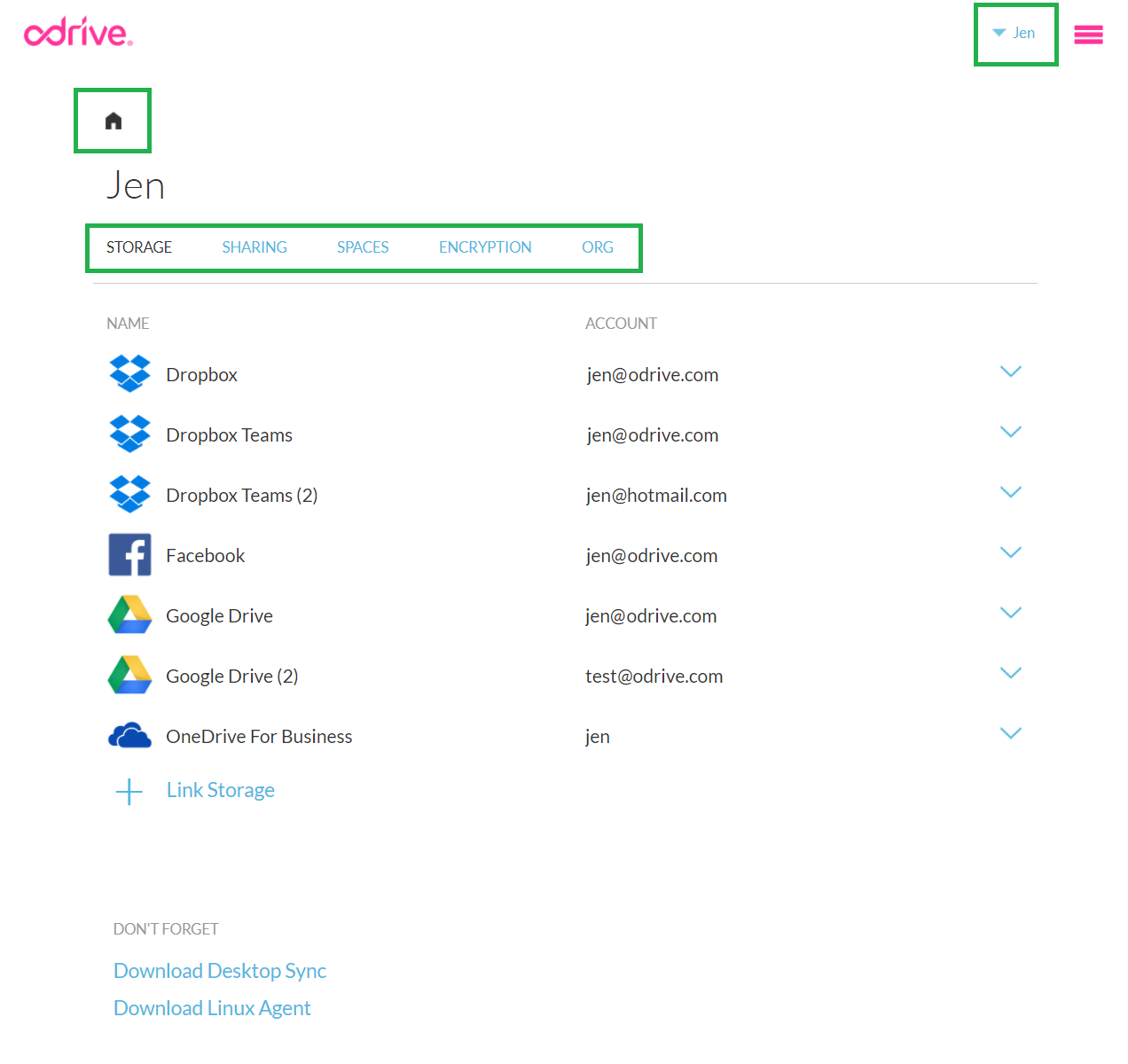This screenshot has height=1064, width=1128.
Task: Expand the Google Drive jen@odrive.com chevron
Action: (1010, 613)
